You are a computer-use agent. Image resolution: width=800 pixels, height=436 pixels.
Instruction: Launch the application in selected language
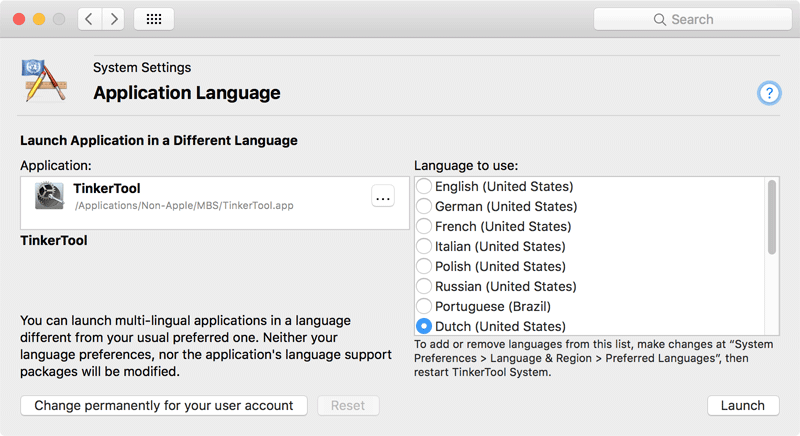coord(743,405)
